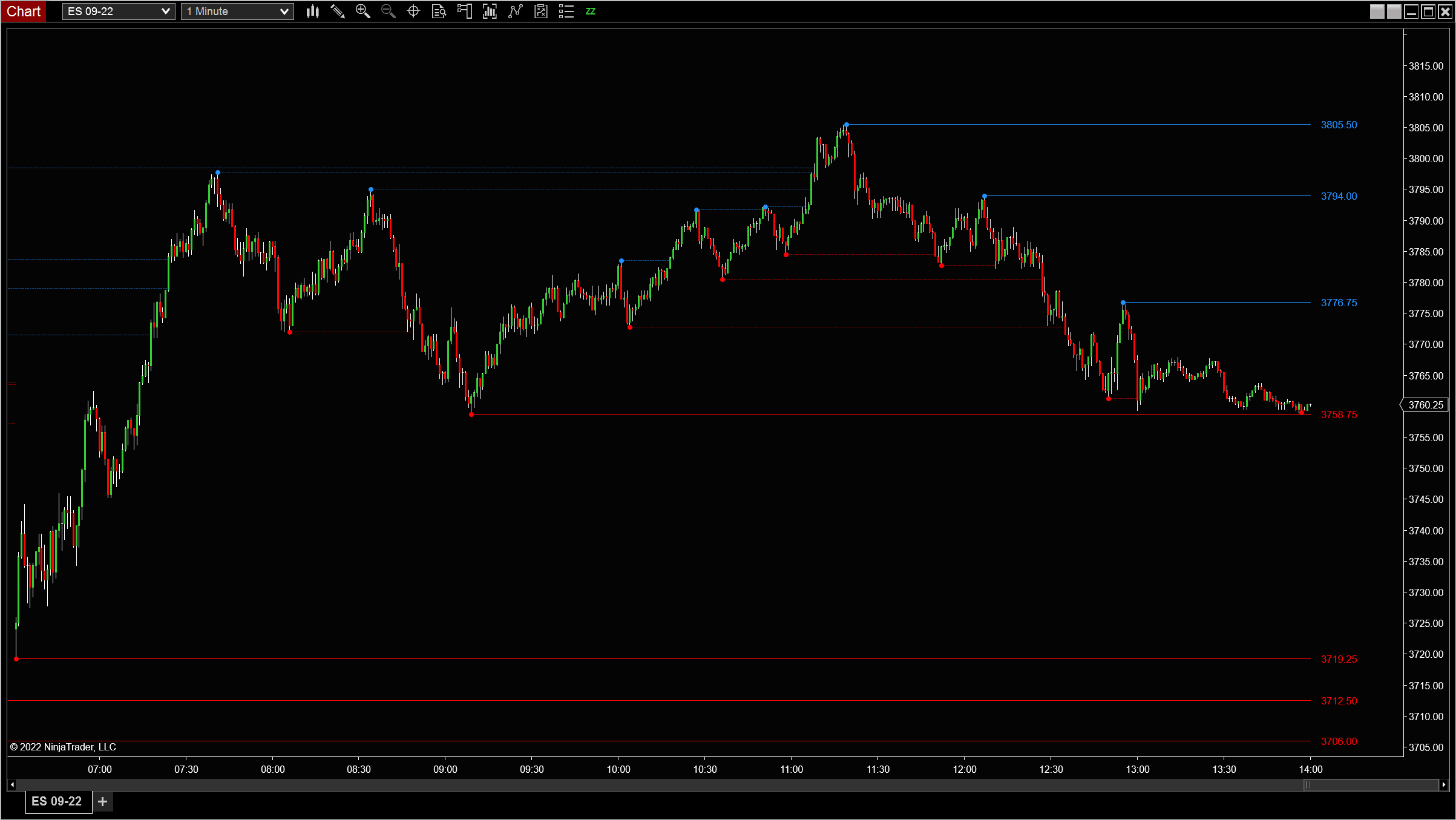1456x820 pixels.
Task: Open the Data Series bars icon
Action: (490, 11)
